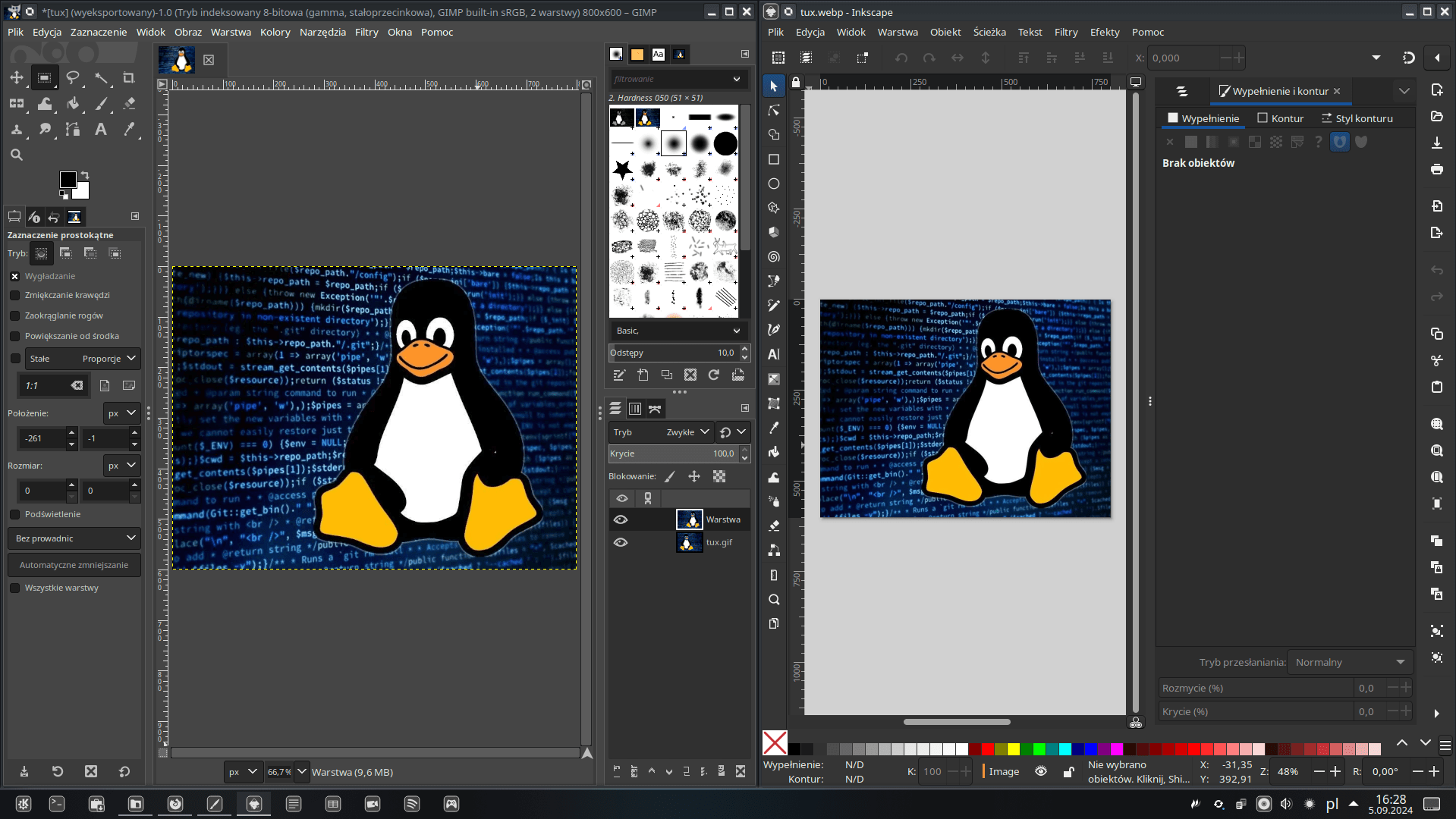
Task: Switch to the Kontur tab
Action: (x=1280, y=118)
